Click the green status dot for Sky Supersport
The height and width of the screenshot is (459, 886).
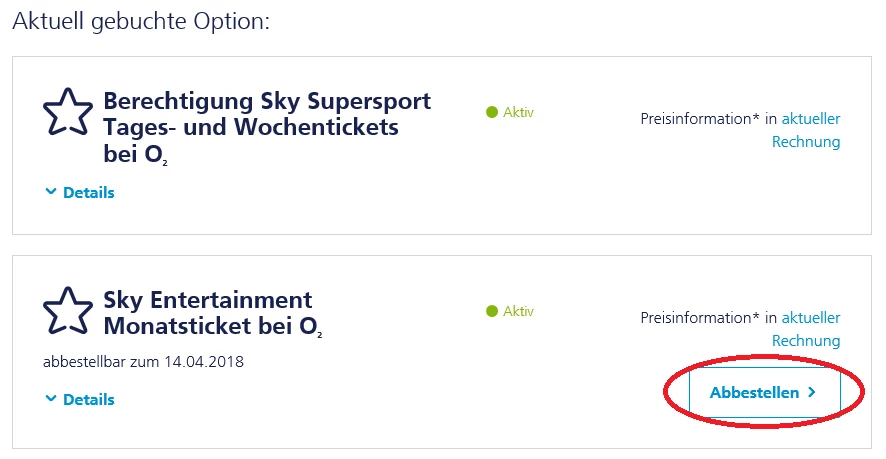pyautogui.click(x=491, y=113)
